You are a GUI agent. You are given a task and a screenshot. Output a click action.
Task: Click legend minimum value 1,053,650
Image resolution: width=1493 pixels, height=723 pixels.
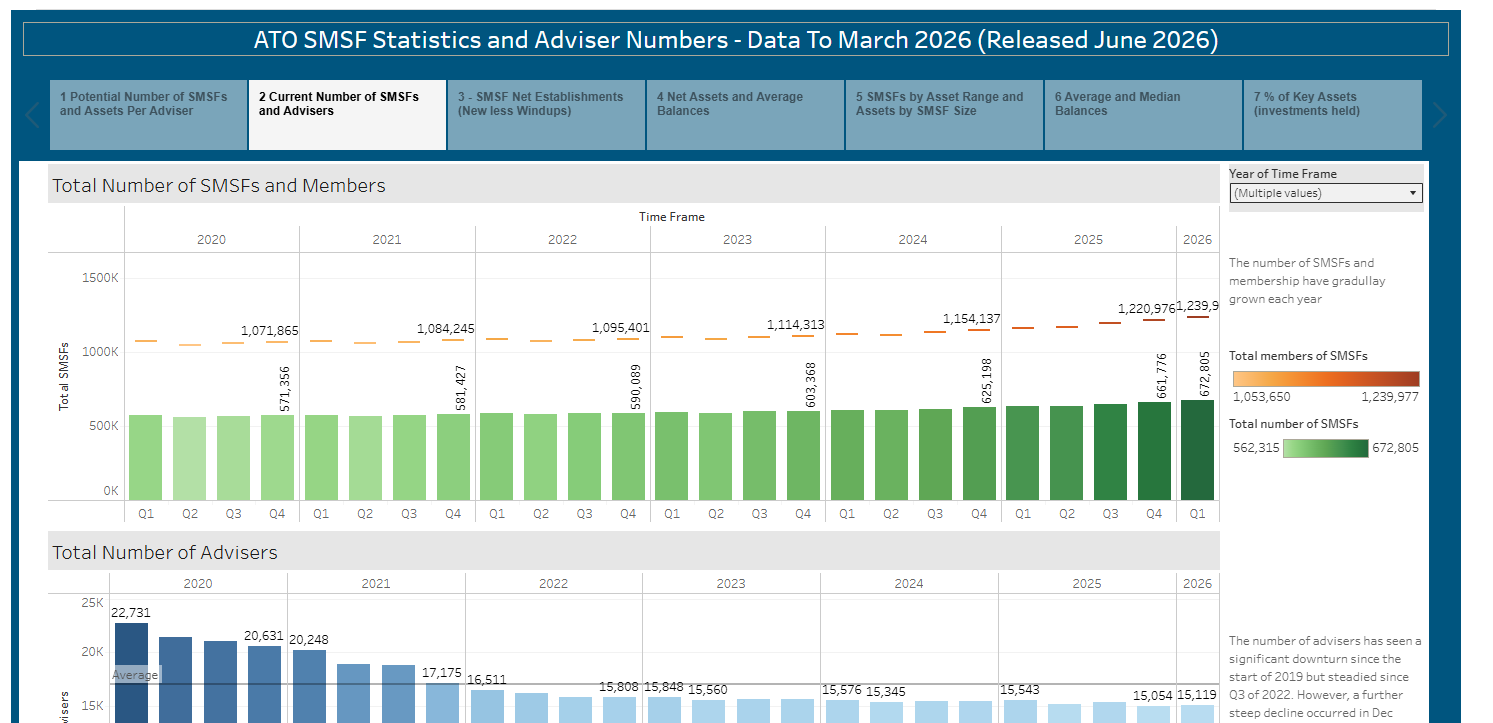(1261, 397)
